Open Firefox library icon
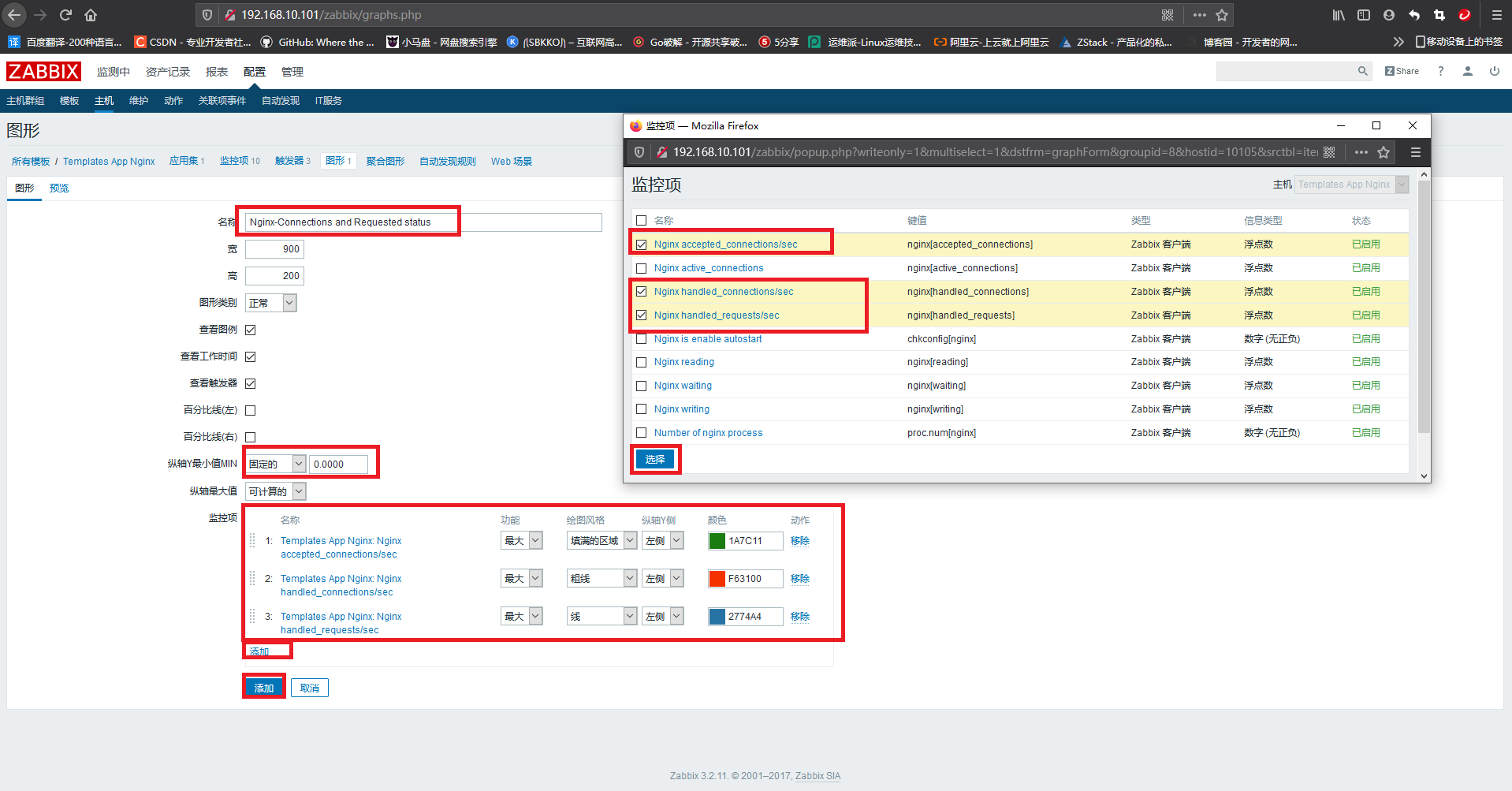 pos(1339,15)
